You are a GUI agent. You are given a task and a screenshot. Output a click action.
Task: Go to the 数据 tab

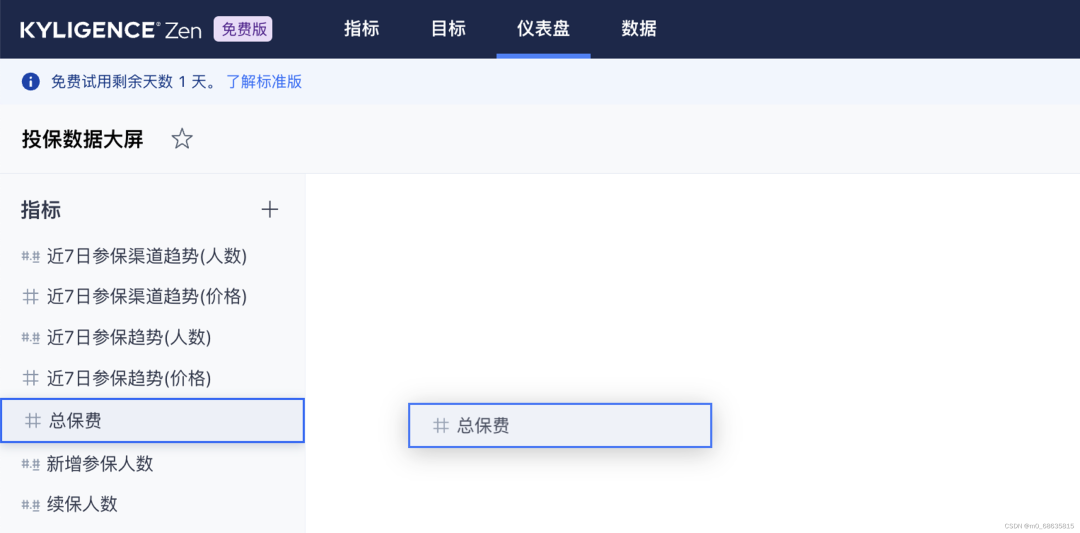(638, 29)
